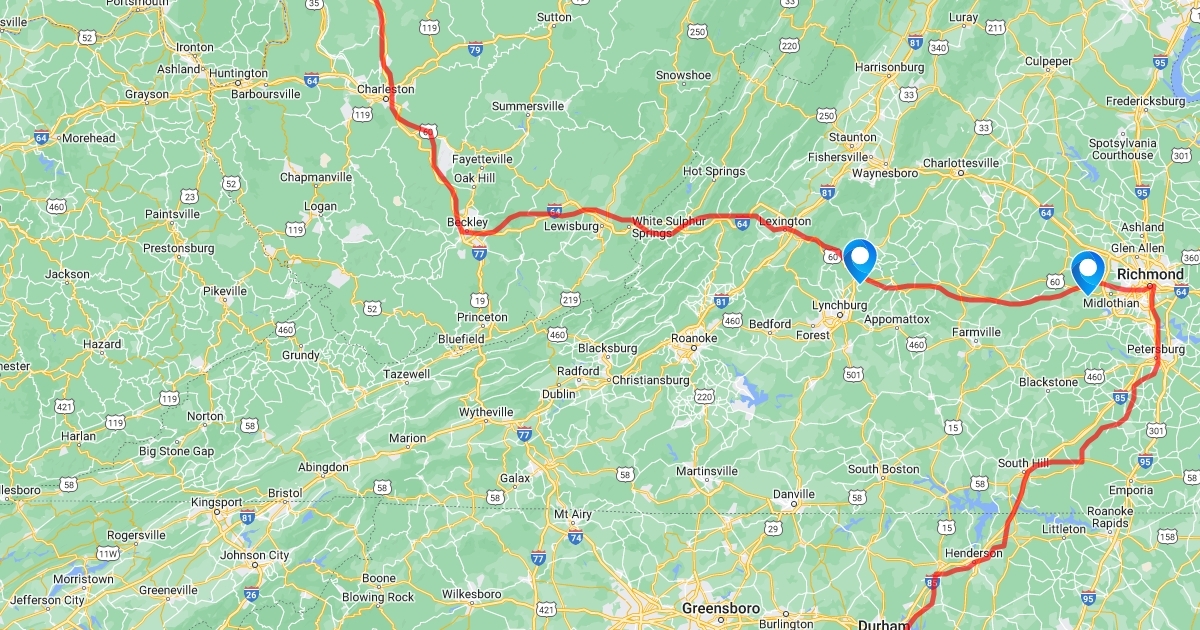Click the I-81 shield above Roanoke

721,300
